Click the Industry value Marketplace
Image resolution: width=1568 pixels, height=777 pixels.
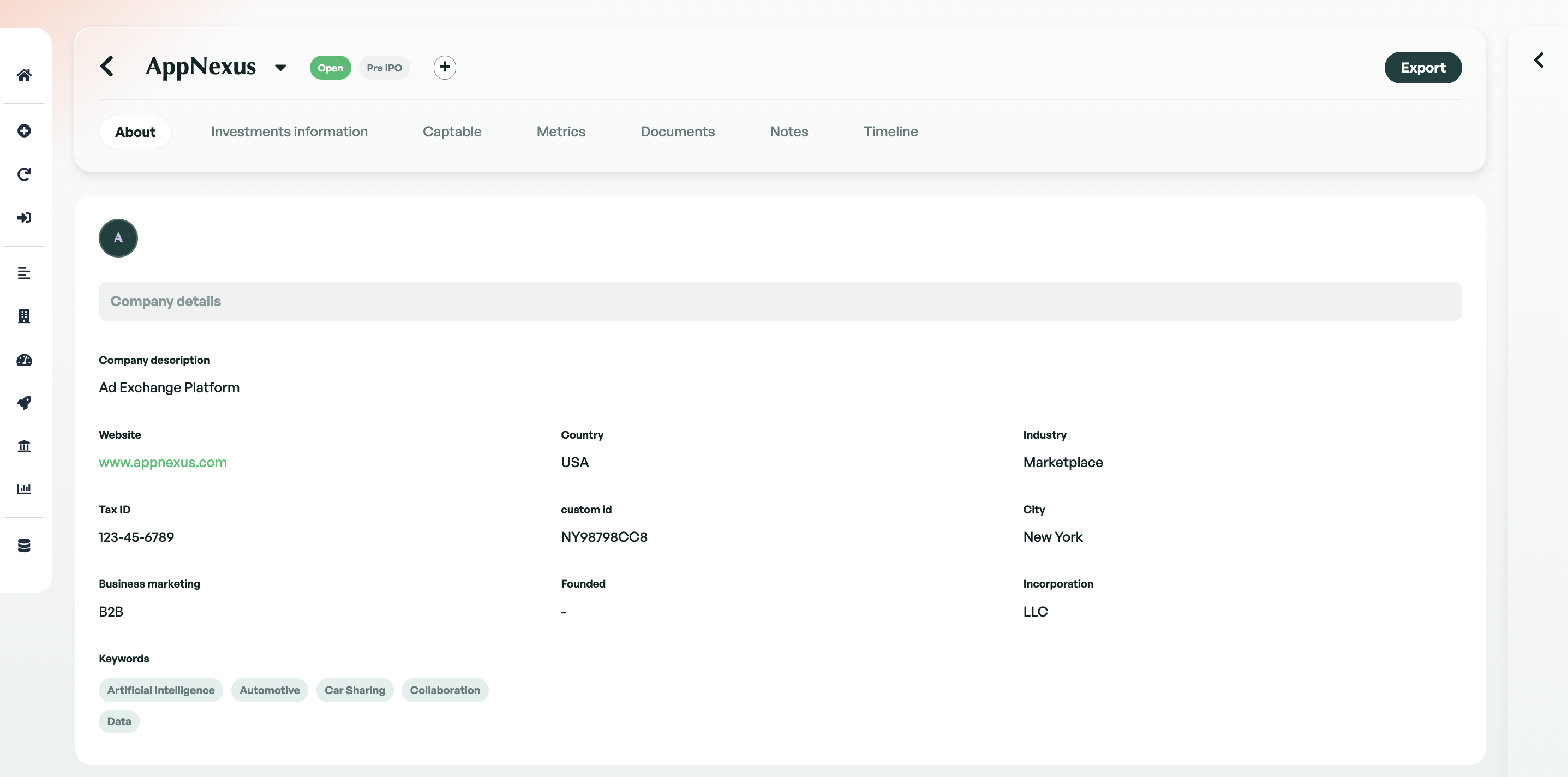pyautogui.click(x=1063, y=462)
